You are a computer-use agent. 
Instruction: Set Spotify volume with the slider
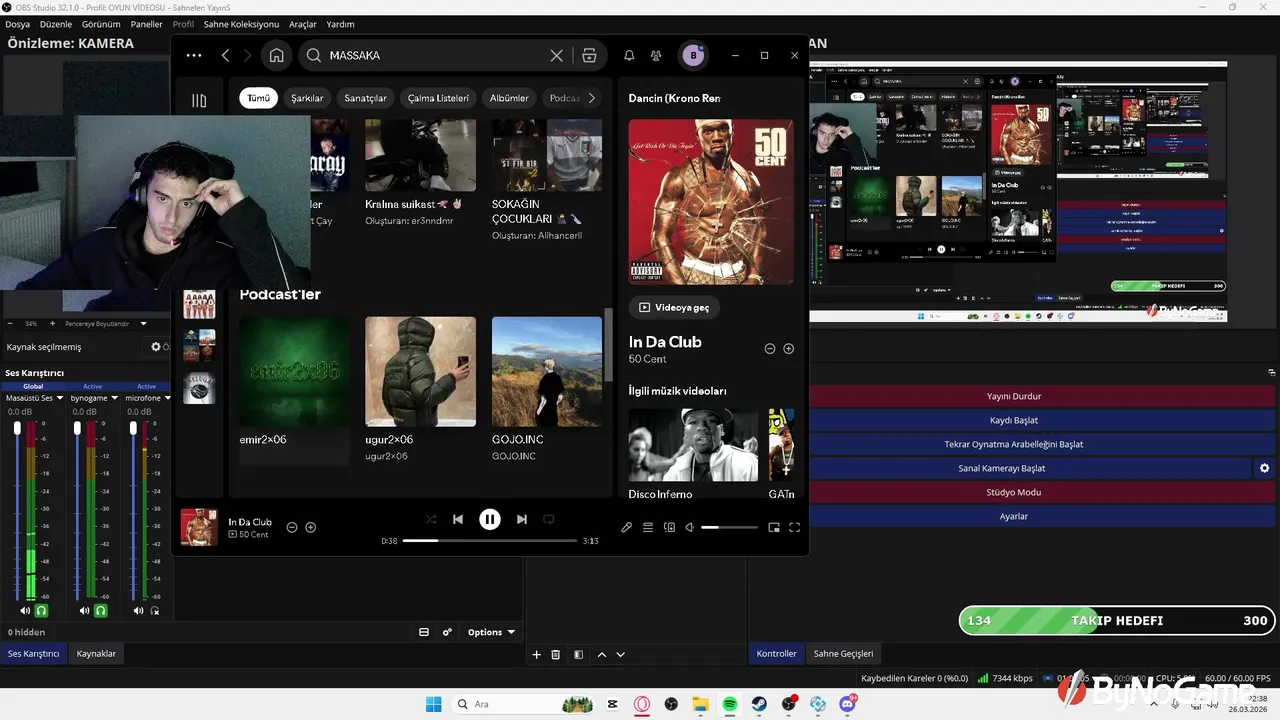click(x=729, y=527)
